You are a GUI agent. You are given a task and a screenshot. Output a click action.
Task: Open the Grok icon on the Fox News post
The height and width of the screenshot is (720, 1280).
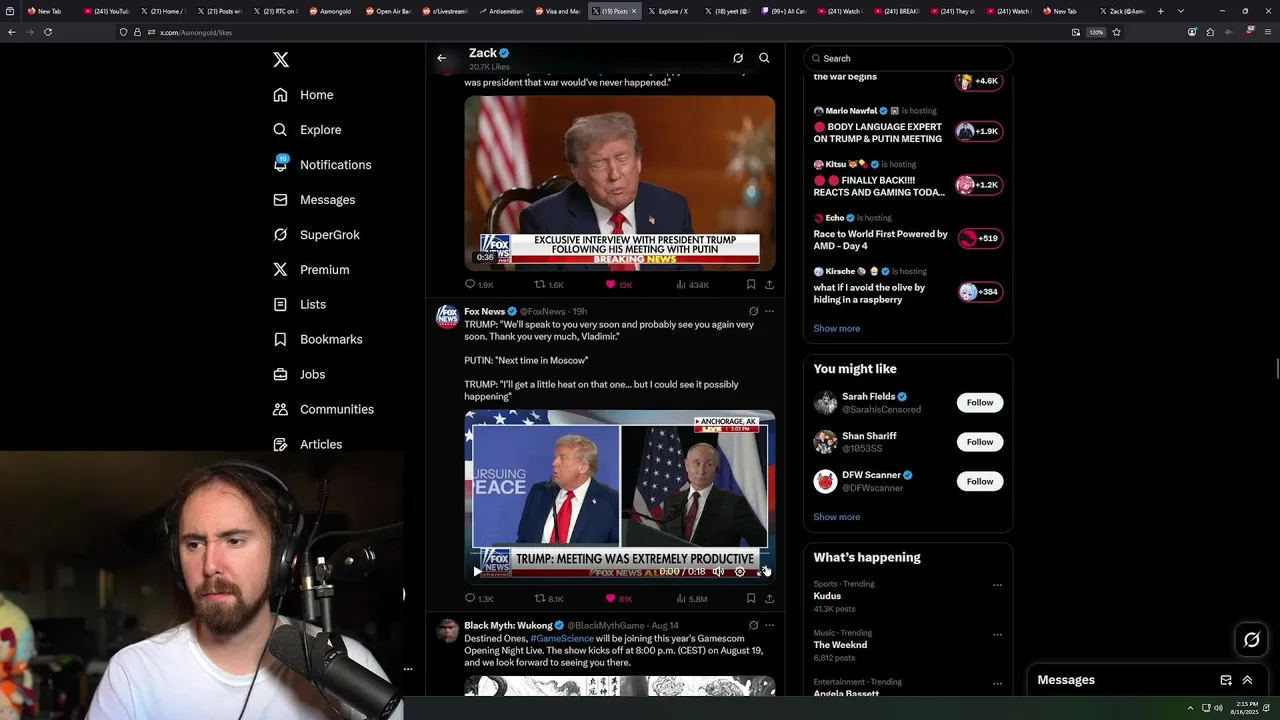point(754,312)
